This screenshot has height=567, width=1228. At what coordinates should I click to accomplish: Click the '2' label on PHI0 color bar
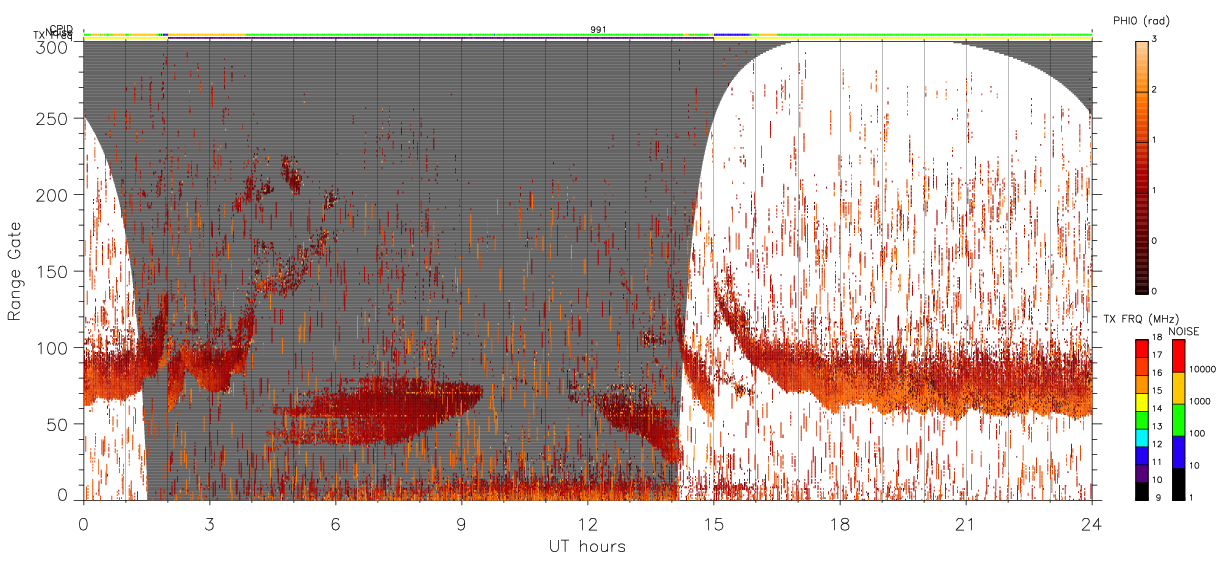tap(1155, 90)
